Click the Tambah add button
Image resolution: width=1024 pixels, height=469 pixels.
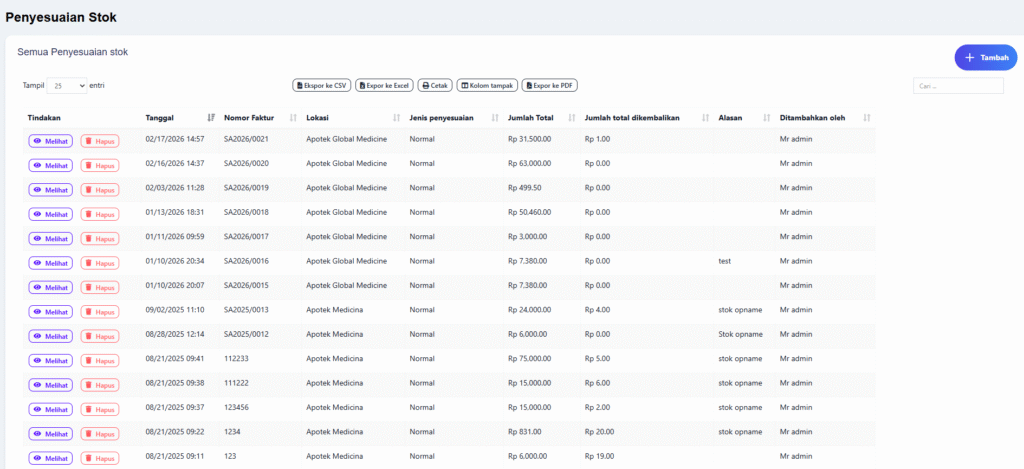985,58
